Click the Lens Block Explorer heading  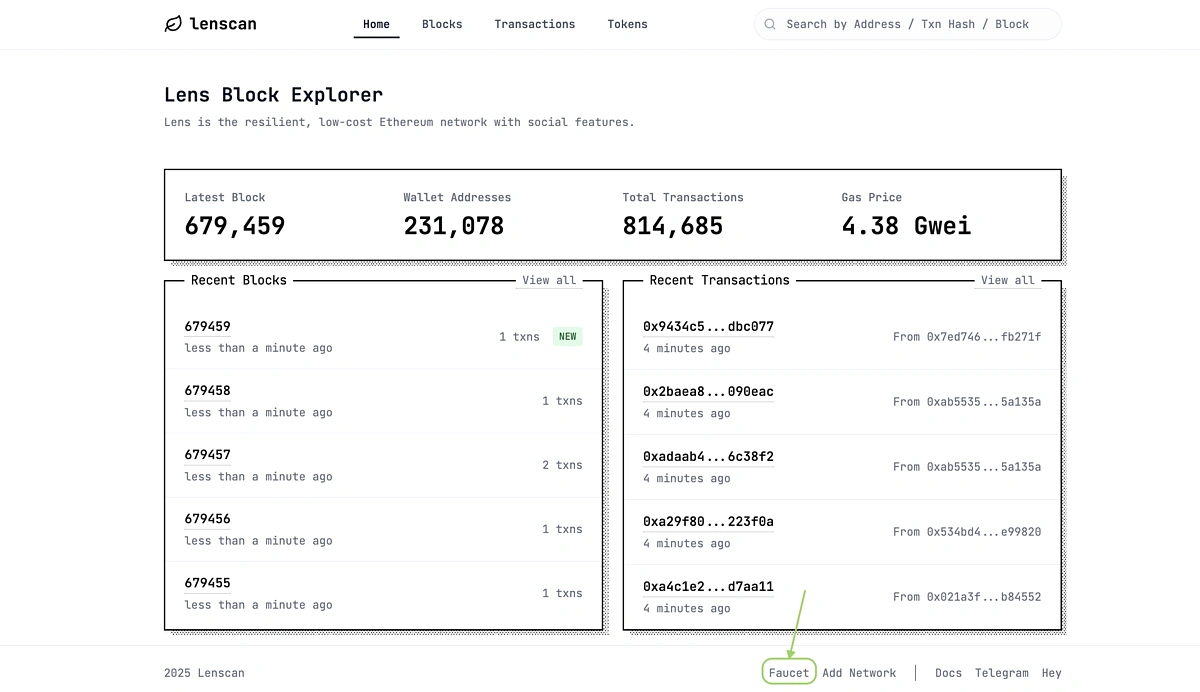coord(273,95)
